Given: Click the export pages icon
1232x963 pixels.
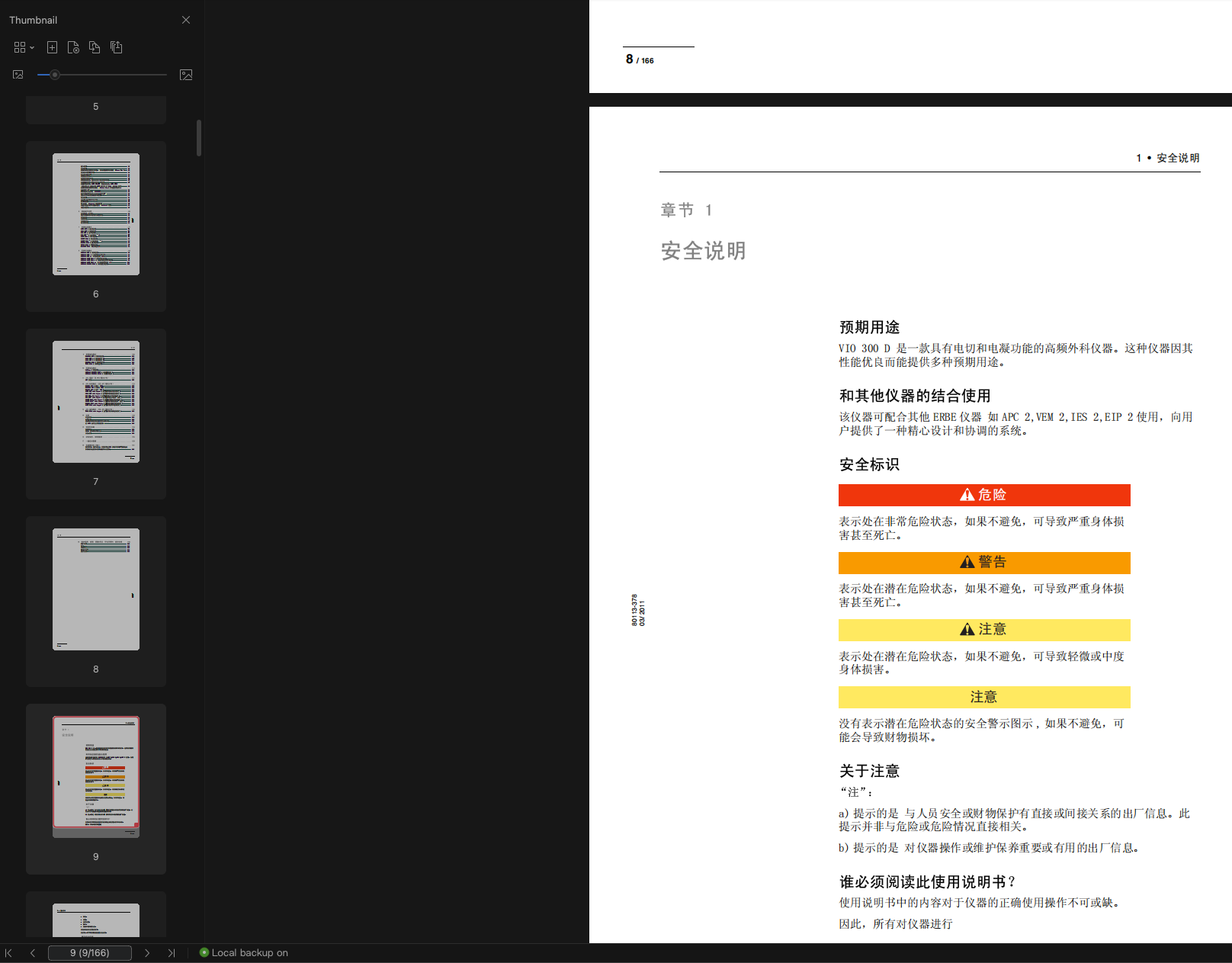Looking at the screenshot, I should click(116, 47).
